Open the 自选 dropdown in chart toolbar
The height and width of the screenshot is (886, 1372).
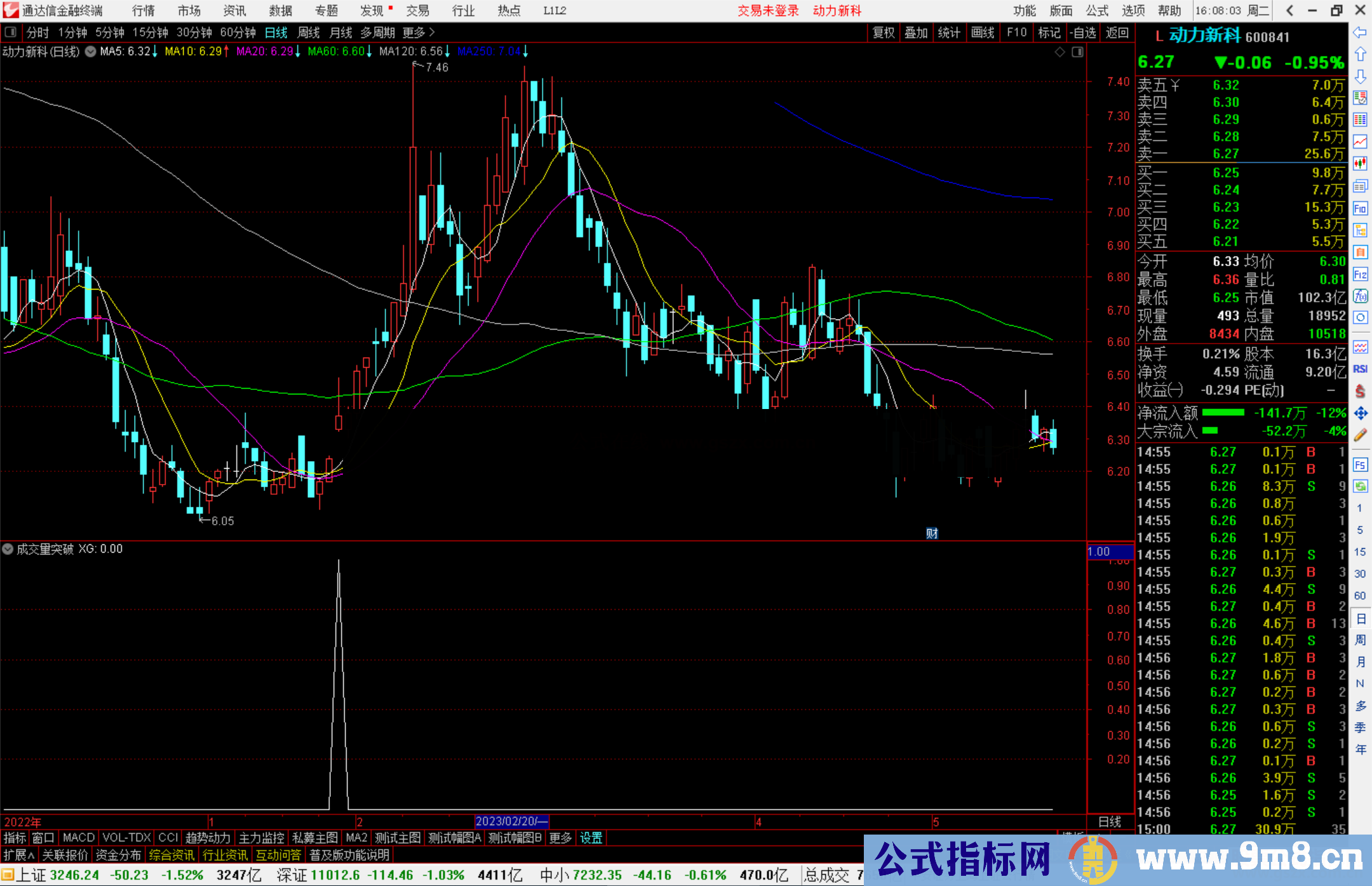tap(1083, 32)
